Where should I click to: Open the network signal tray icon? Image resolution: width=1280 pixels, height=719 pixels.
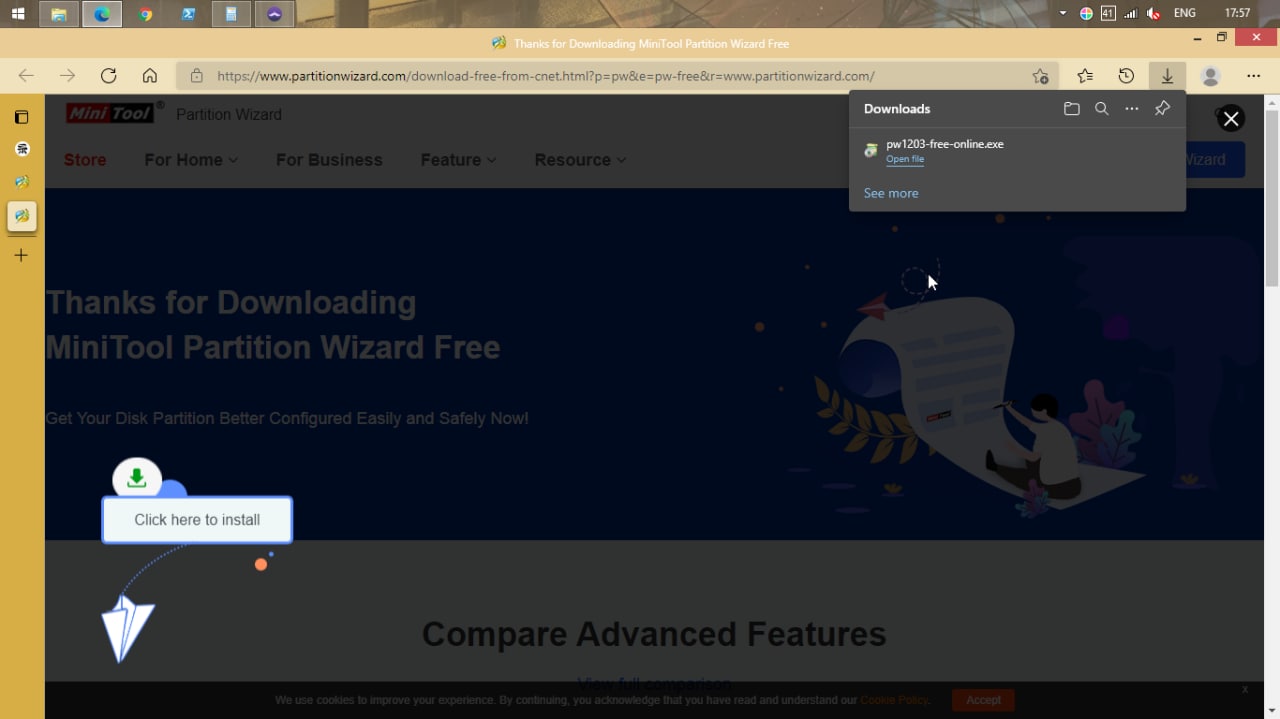(x=1131, y=13)
